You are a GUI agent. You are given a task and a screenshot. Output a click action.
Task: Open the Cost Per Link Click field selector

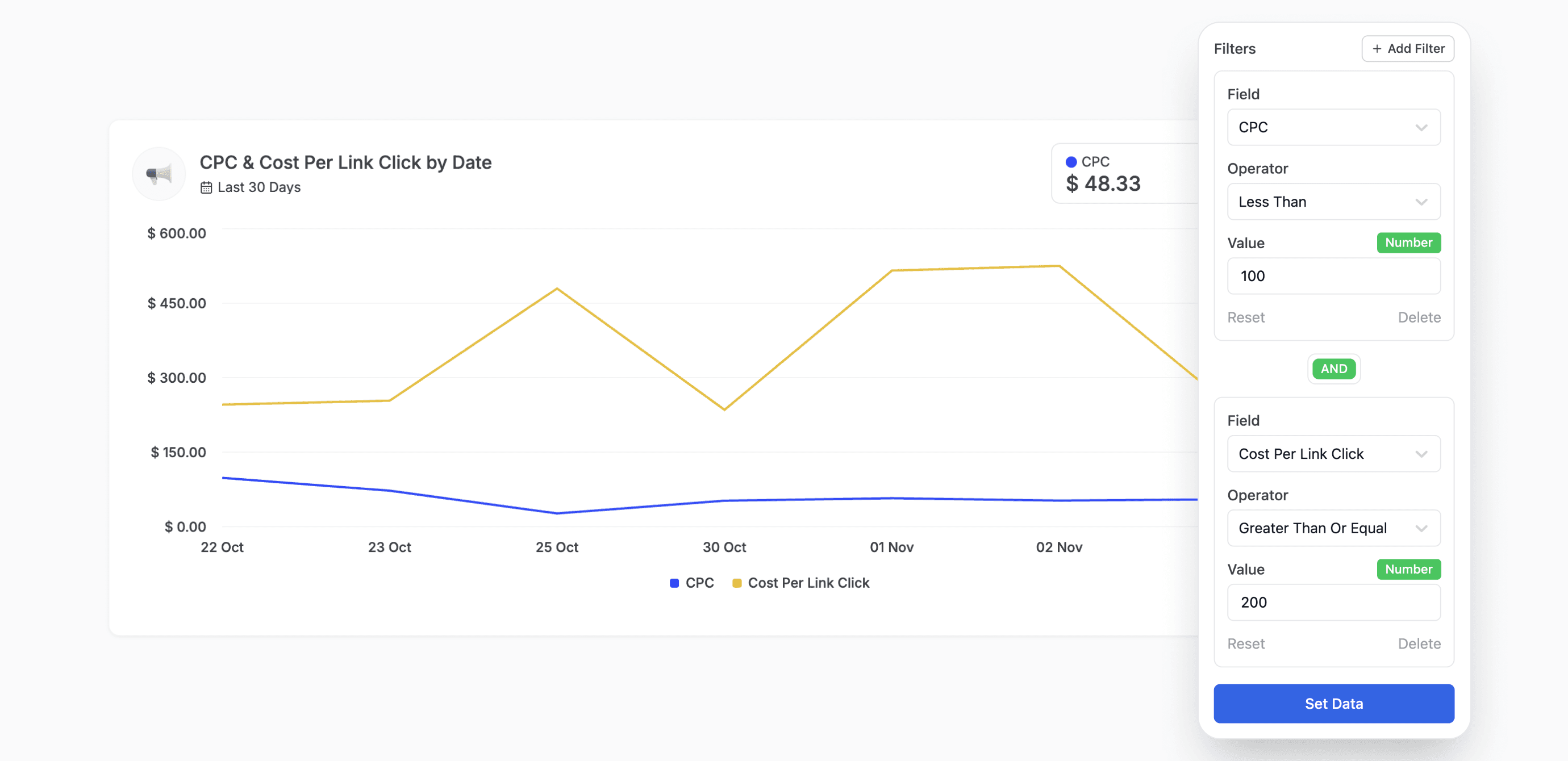(1334, 453)
